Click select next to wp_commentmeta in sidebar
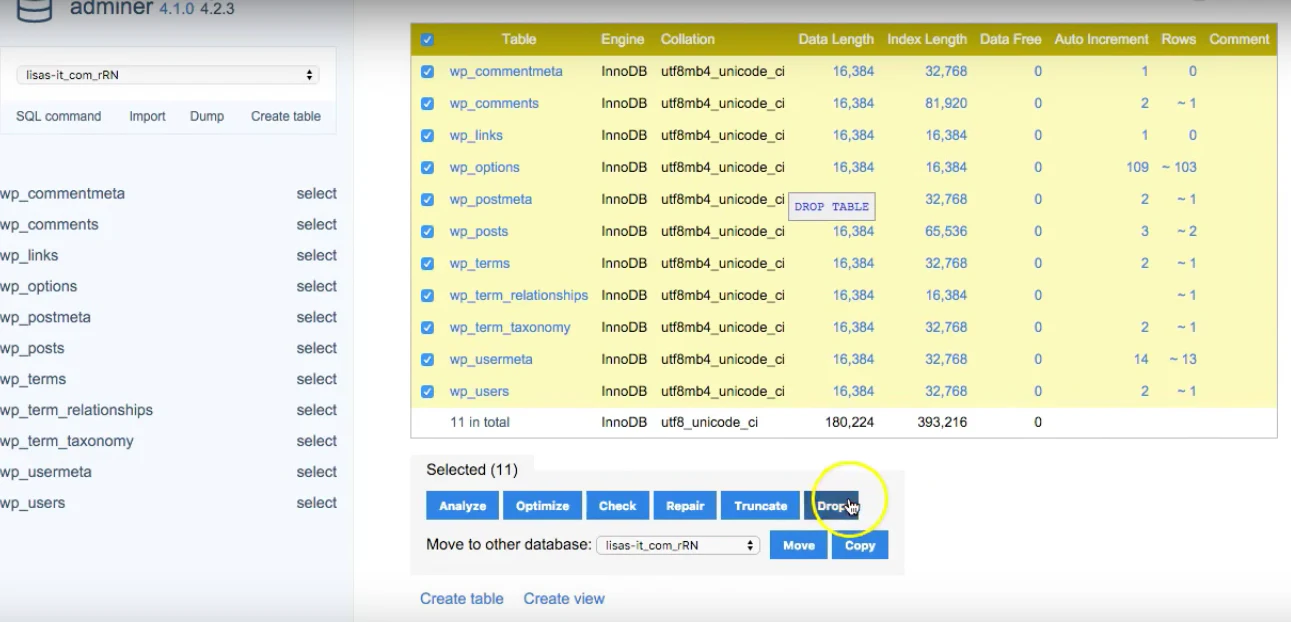 click(317, 194)
